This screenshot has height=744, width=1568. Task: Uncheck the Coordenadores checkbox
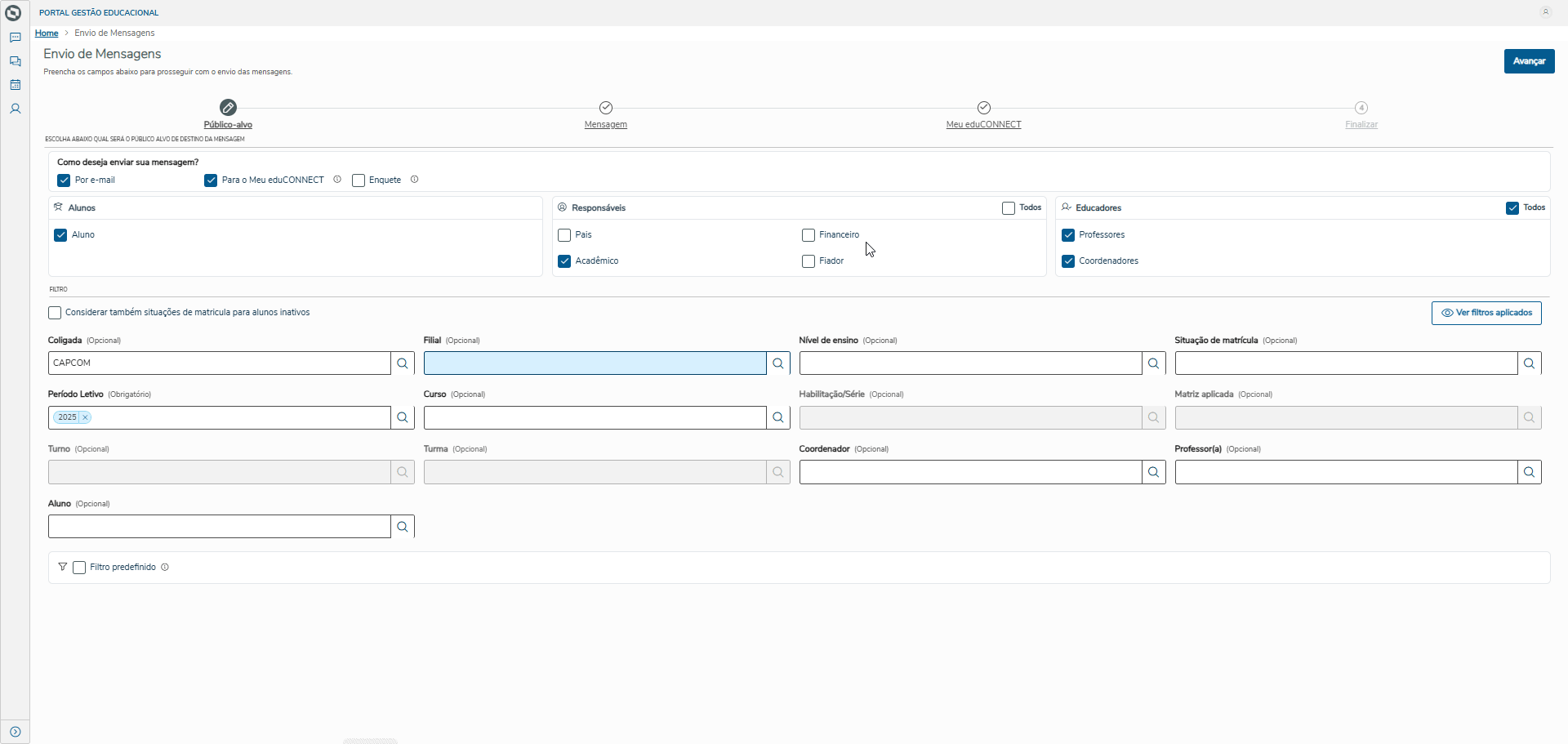[x=1068, y=261]
